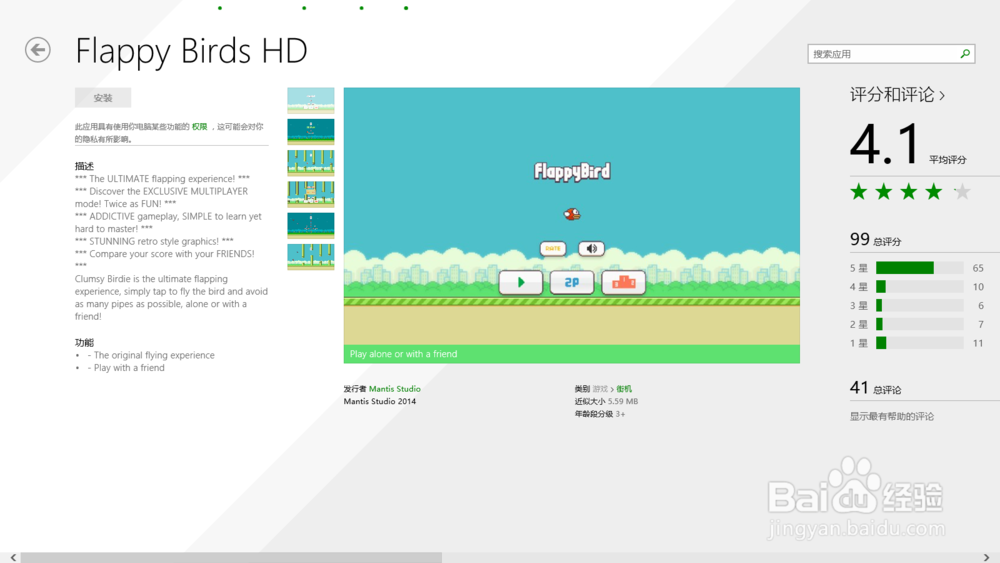1000x563 pixels.
Task: Click the 99 总评分 count
Action: click(876, 240)
